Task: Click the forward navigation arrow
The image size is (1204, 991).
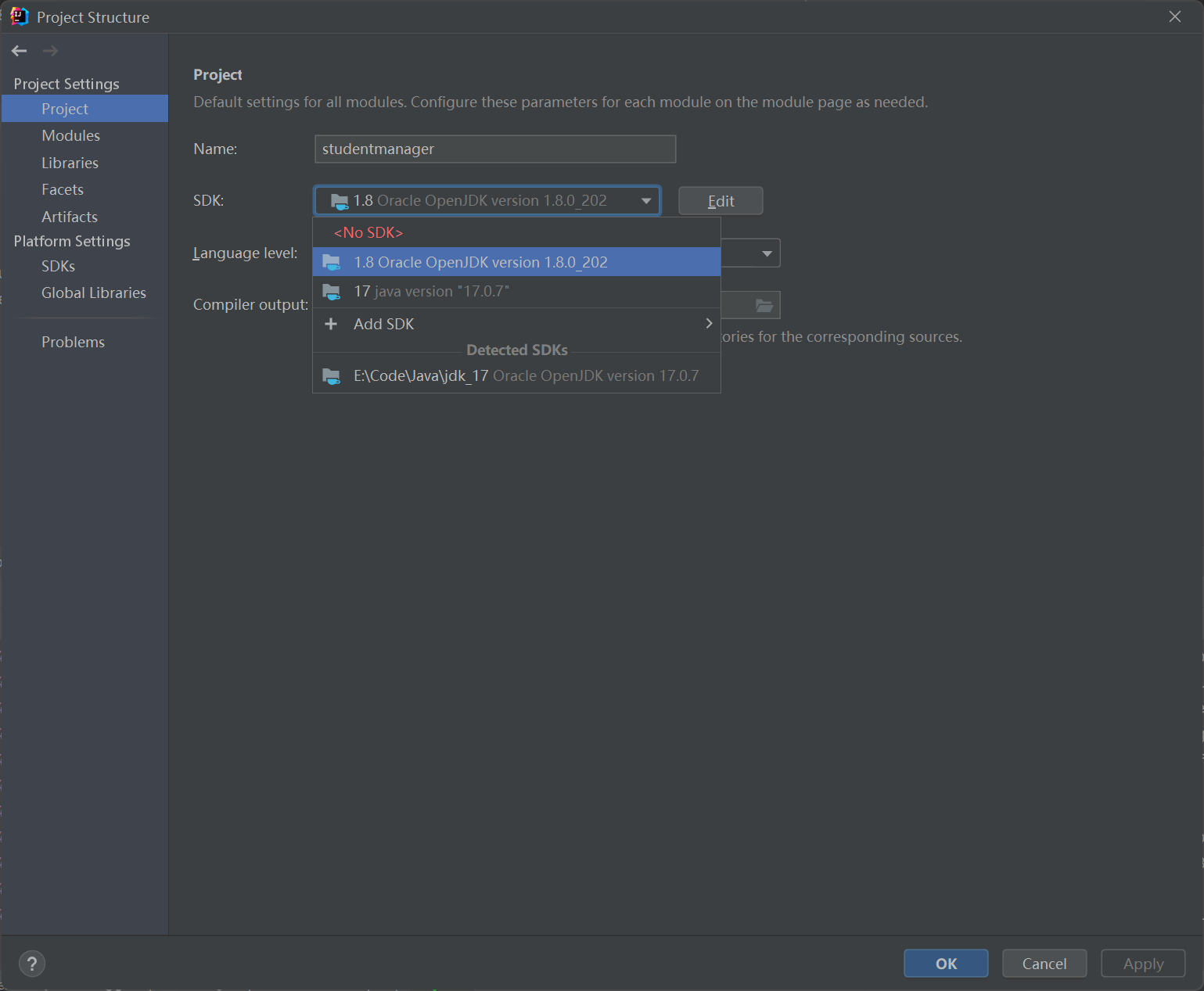Action: (x=50, y=51)
